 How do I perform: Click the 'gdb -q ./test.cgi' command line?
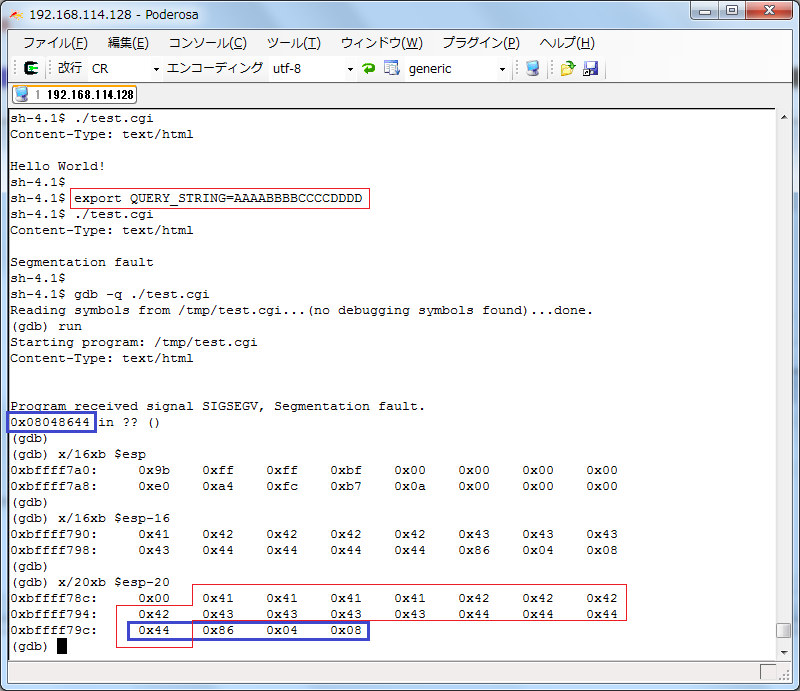(141, 294)
